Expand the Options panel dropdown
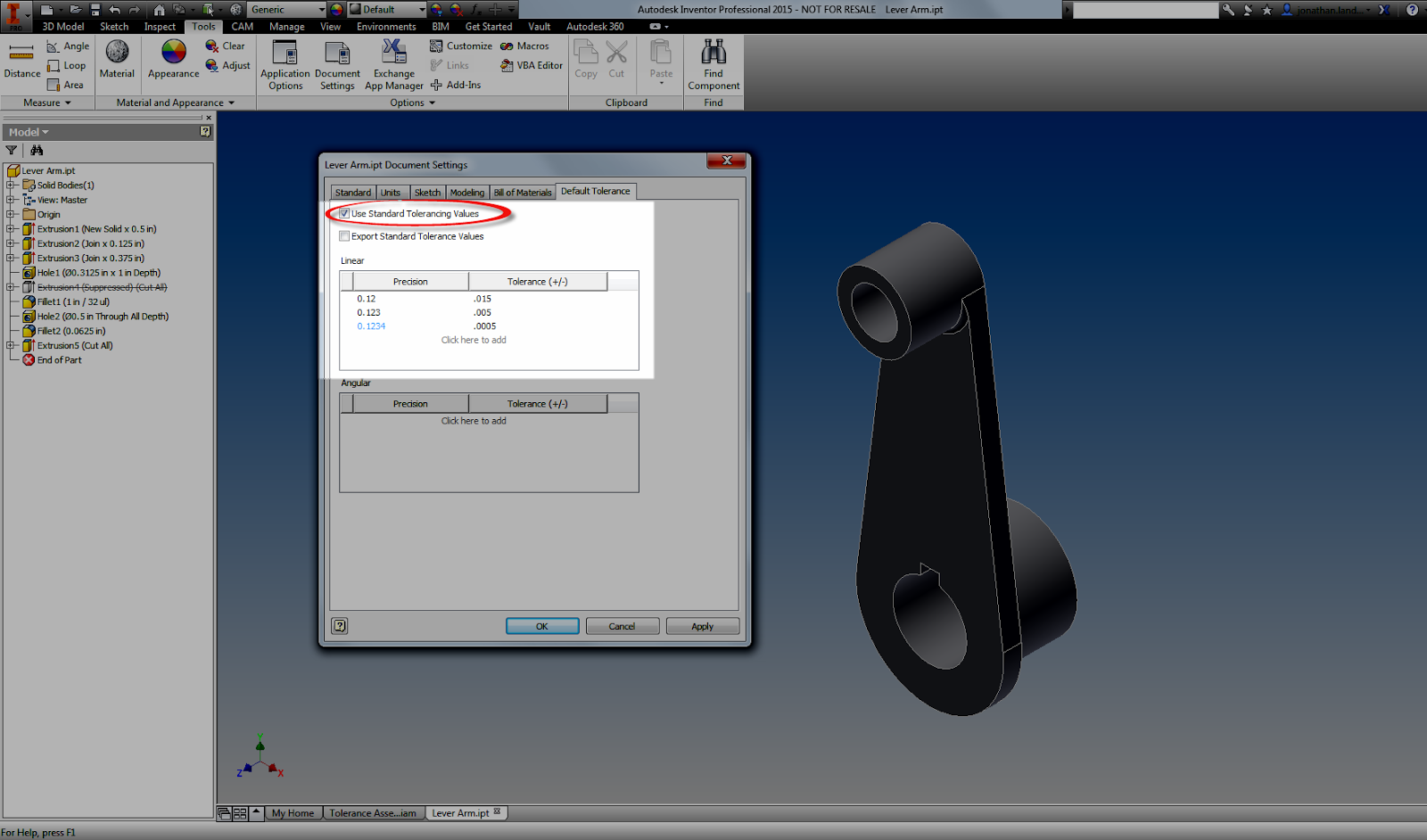 (413, 103)
